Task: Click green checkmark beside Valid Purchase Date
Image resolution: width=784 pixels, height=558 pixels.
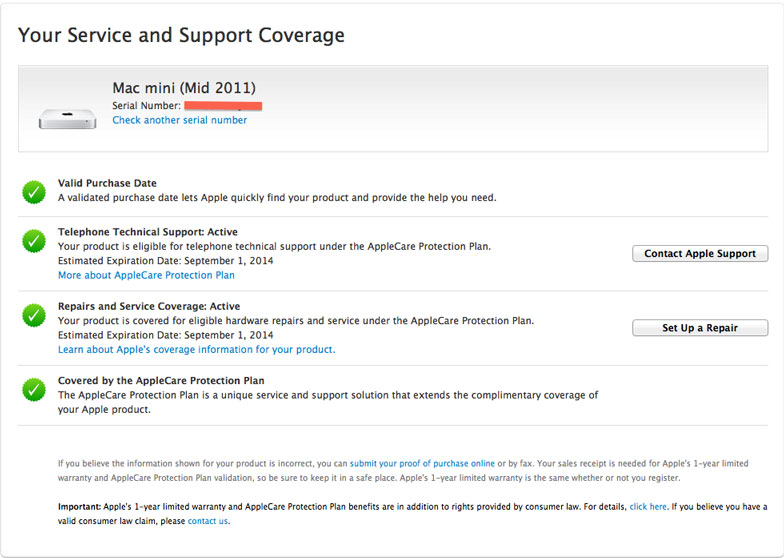Action: 34,192
